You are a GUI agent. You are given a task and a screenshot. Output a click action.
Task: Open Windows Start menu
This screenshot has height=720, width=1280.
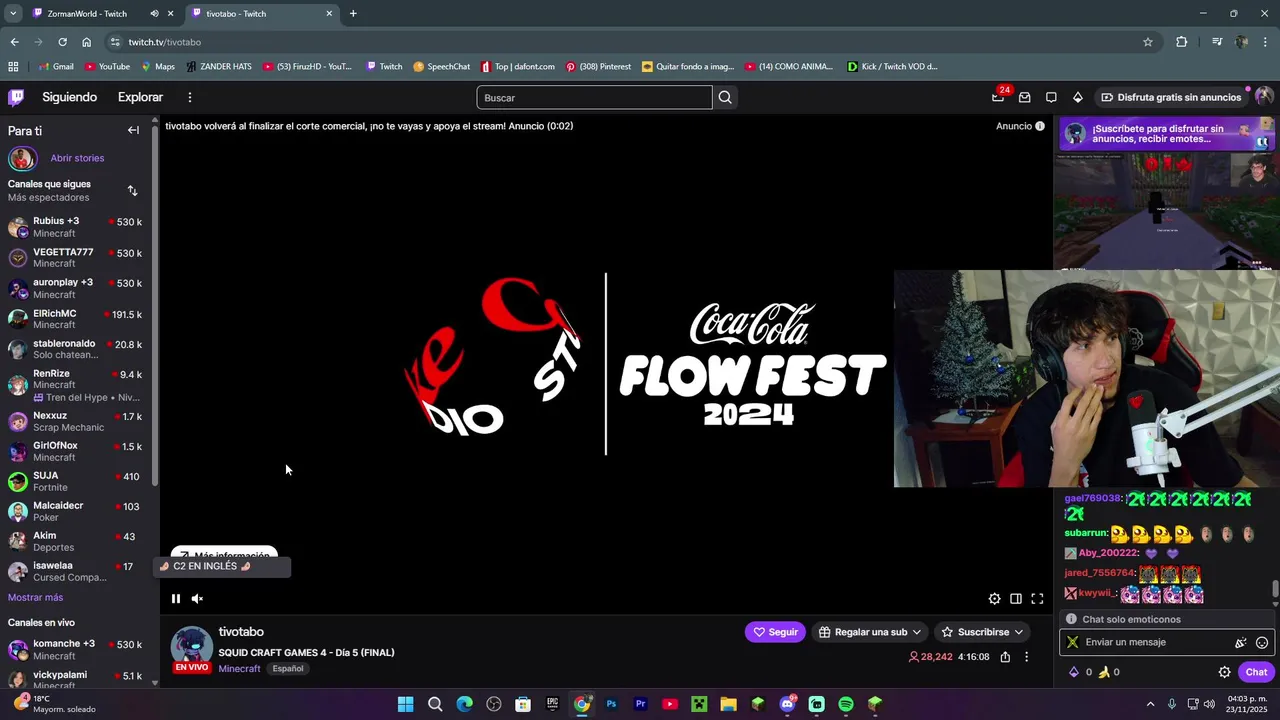pyautogui.click(x=405, y=704)
